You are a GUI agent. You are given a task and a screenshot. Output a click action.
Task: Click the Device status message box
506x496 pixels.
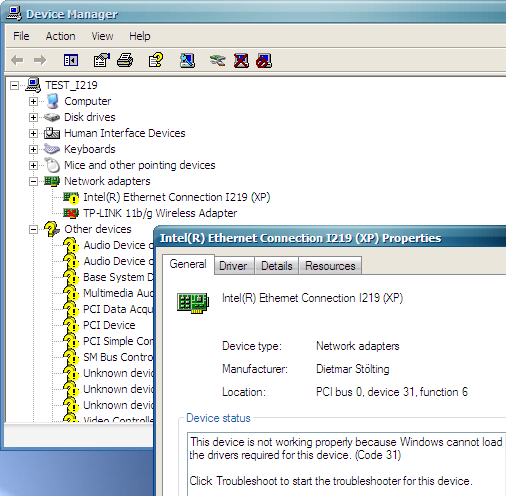tap(347, 464)
